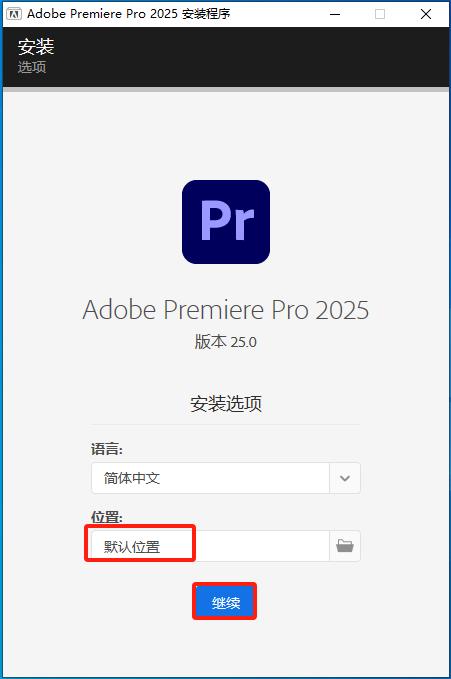Click the empty area right of 默认位置 text

262,546
